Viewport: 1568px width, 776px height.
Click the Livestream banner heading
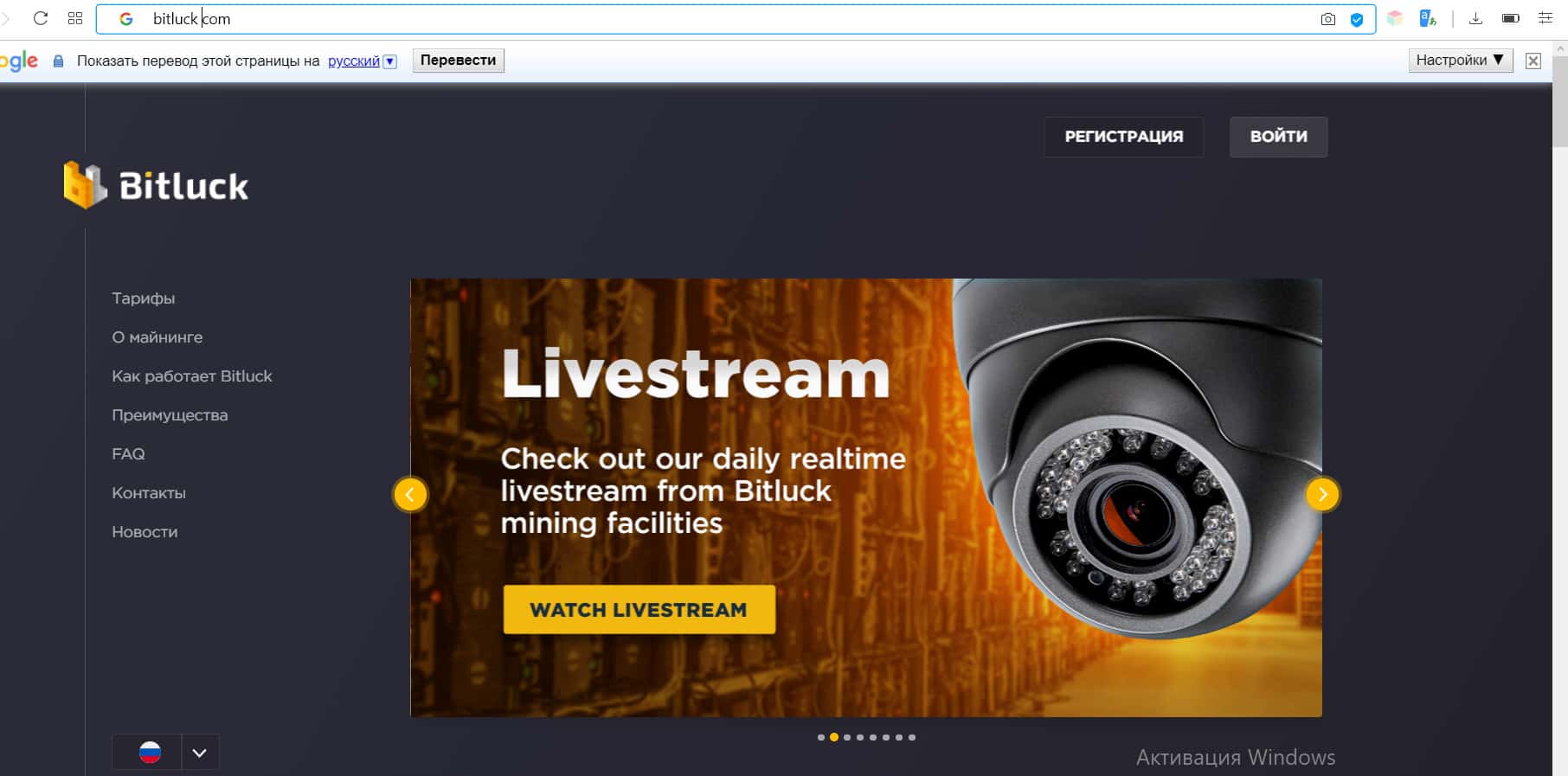coord(696,375)
